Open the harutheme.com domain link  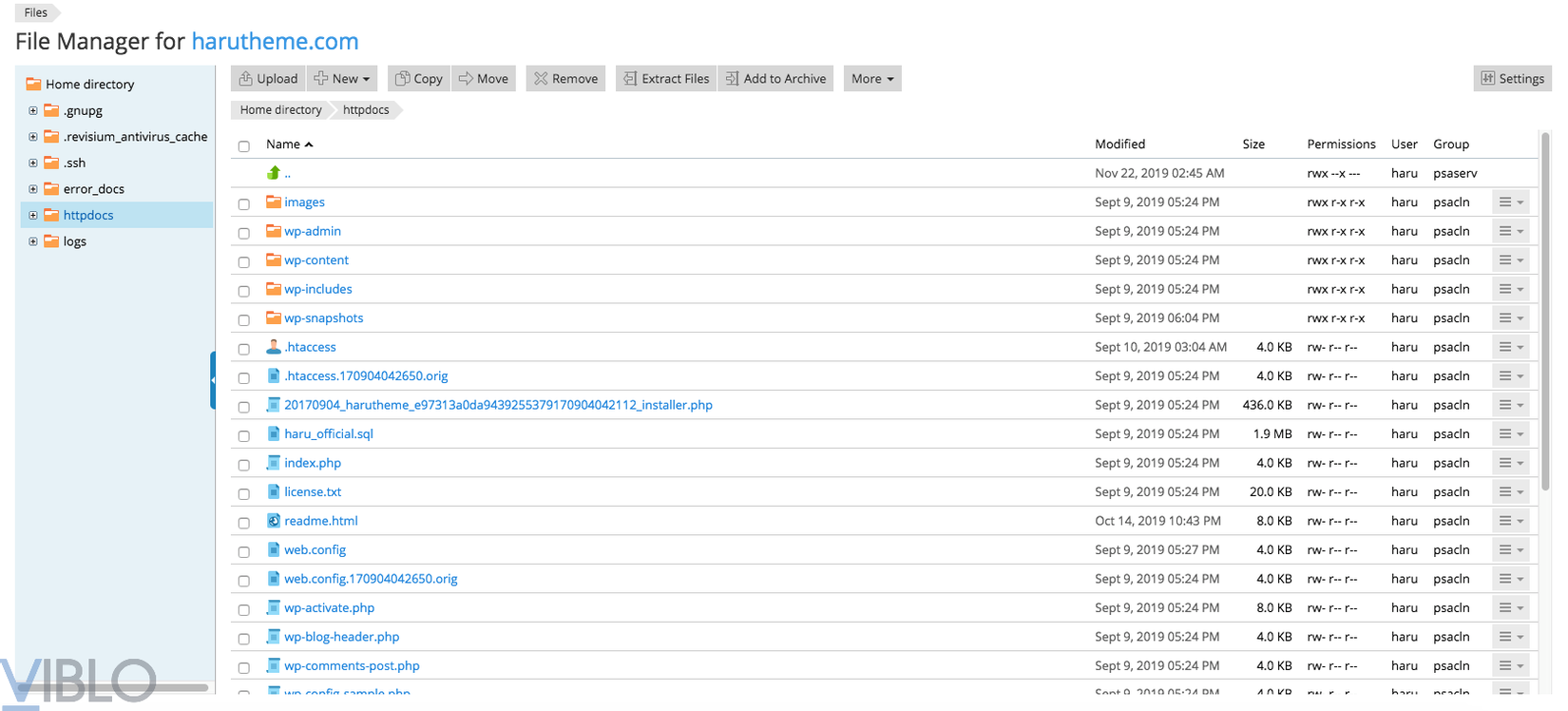tap(275, 42)
